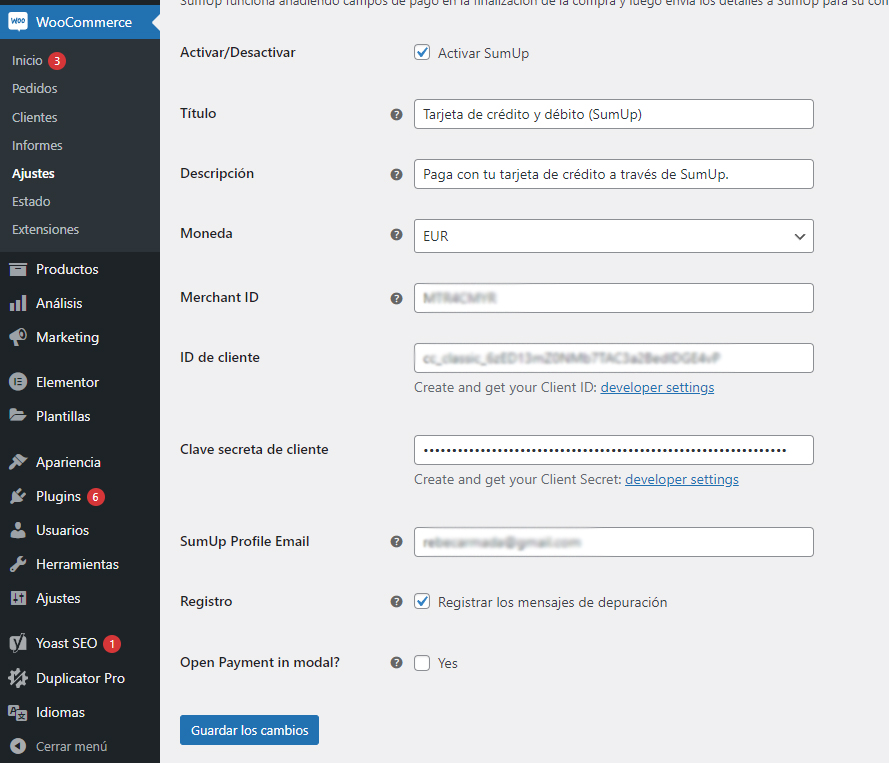Viewport: 889px width, 763px height.
Task: Click the help icon beside Título
Action: pos(396,114)
